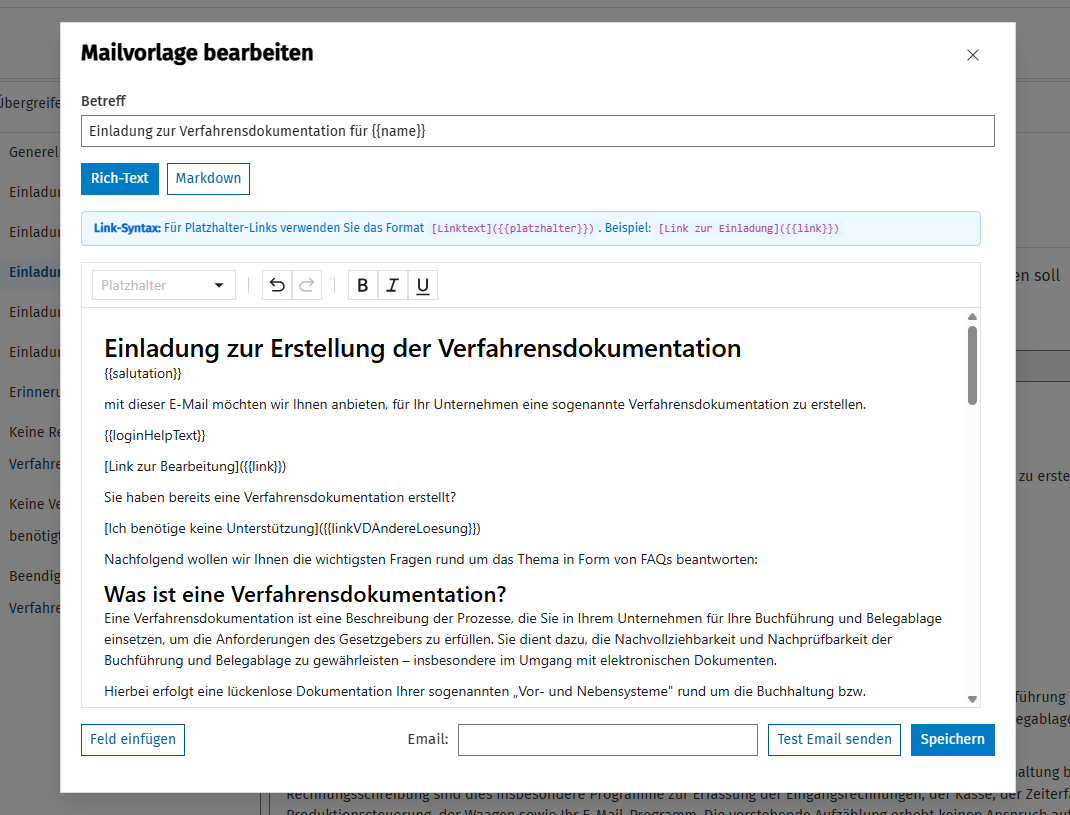Viewport: 1070px width, 815px height.
Task: Toggle italic formatting
Action: click(x=393, y=285)
